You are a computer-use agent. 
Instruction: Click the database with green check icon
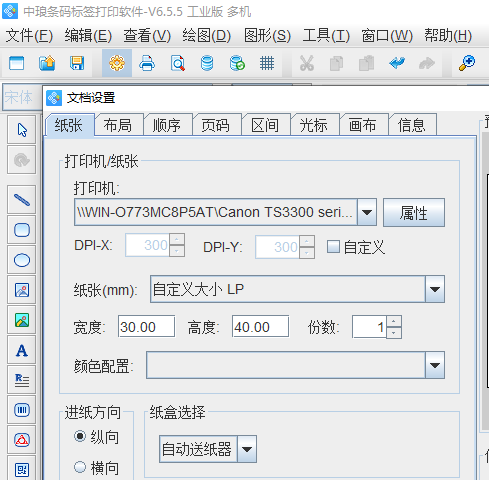(x=237, y=63)
